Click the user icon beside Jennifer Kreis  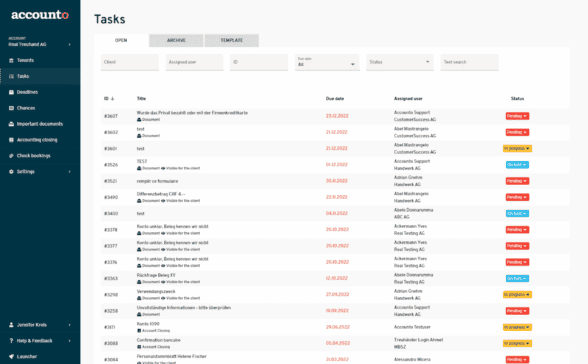pos(11,325)
